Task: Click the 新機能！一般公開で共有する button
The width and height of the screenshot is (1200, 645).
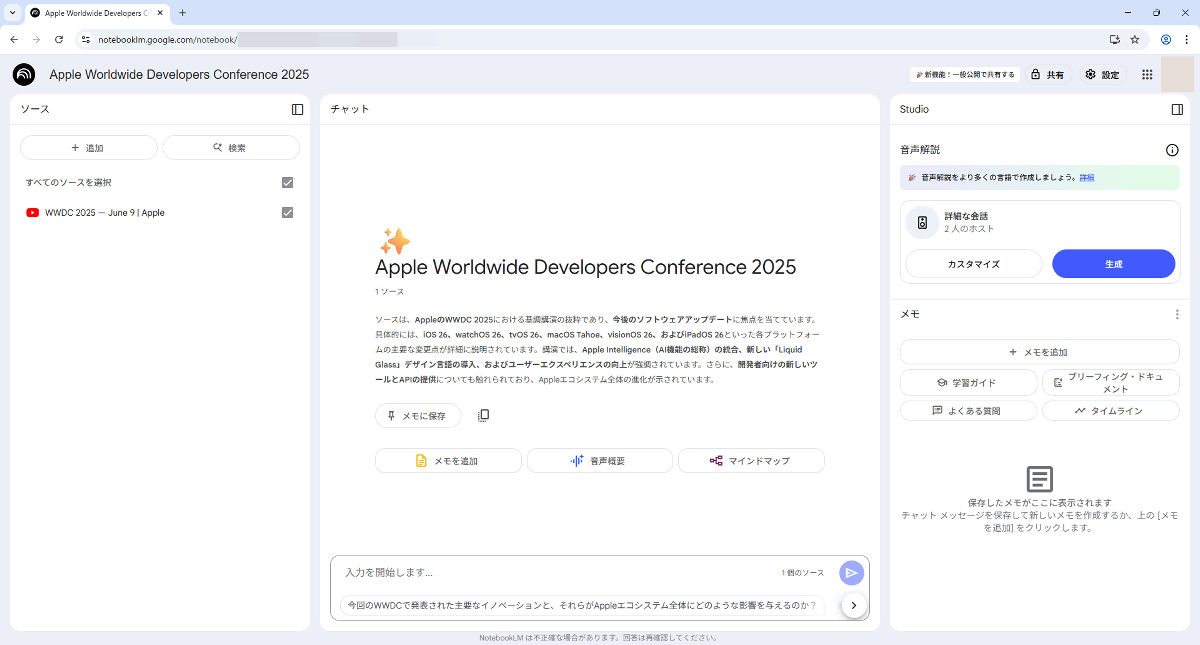Action: pyautogui.click(x=964, y=75)
